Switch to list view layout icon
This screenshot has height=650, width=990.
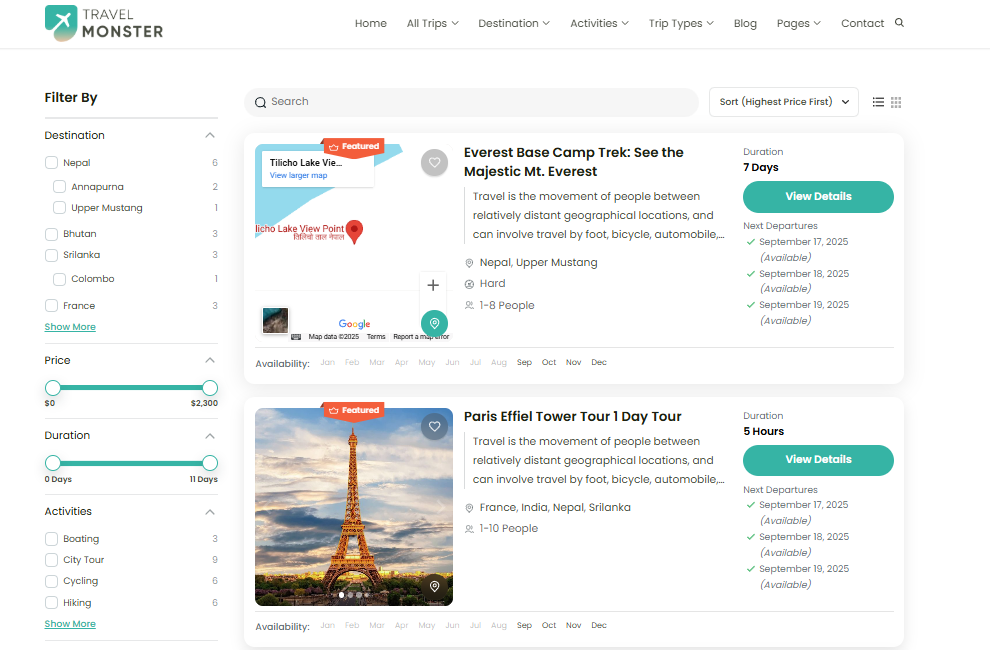(878, 102)
